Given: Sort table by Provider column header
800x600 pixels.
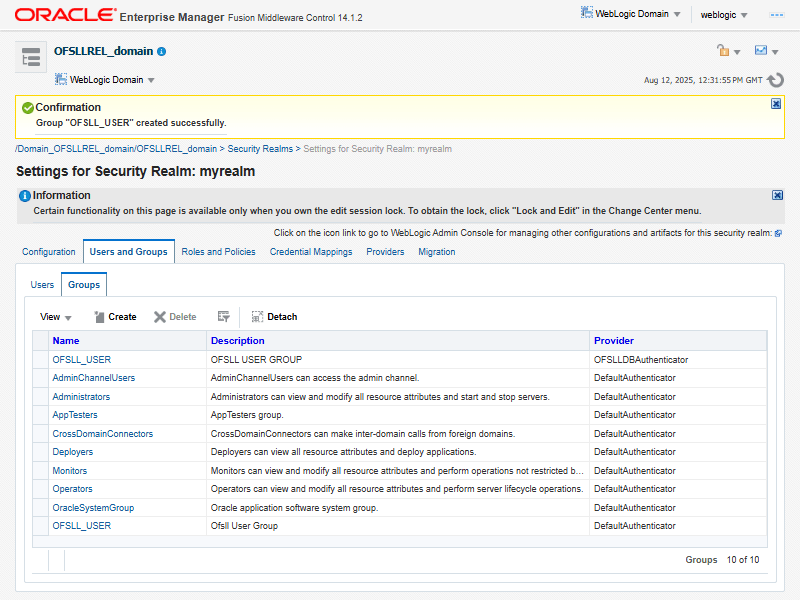Looking at the screenshot, I should coord(613,341).
